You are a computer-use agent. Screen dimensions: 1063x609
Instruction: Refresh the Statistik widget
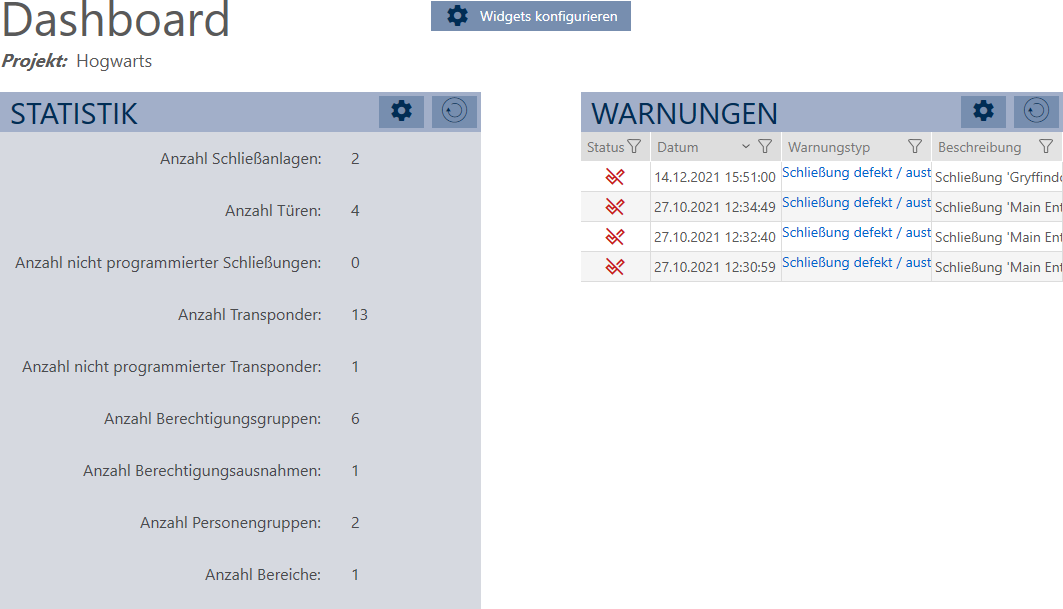[x=454, y=112]
